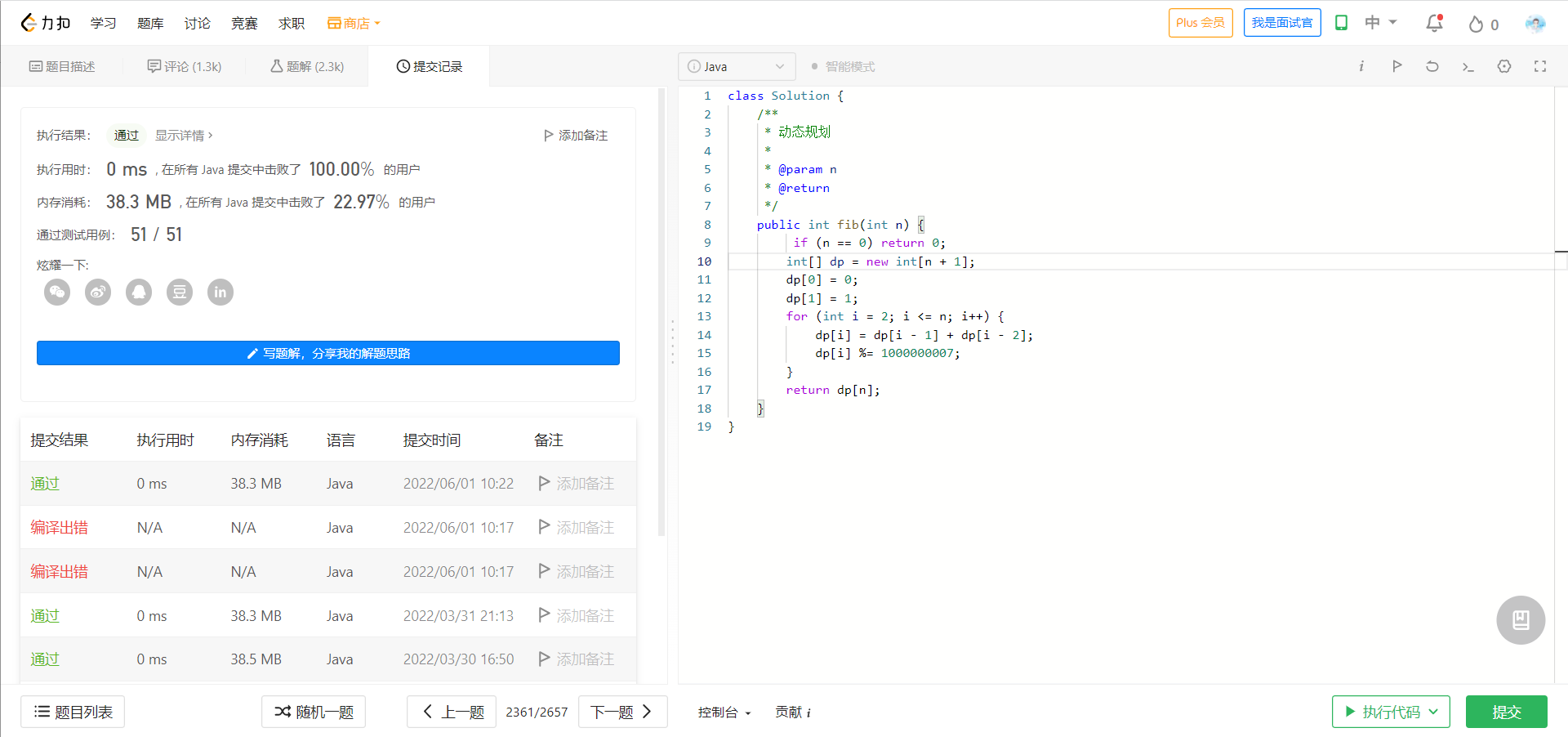Expand the 商店 store menu
Screen dimensions: 1568x737
coord(354,24)
